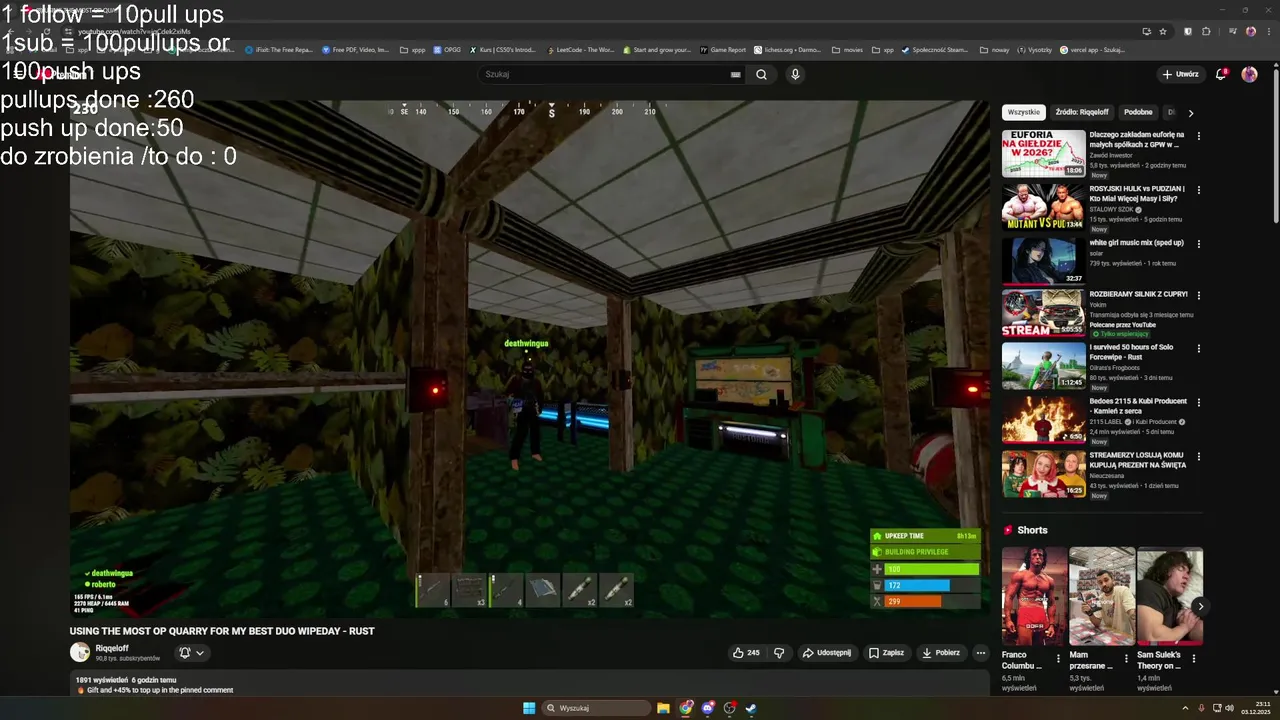Viewport: 1280px width, 720px height.
Task: Click the Windows Start button
Action: click(x=529, y=708)
